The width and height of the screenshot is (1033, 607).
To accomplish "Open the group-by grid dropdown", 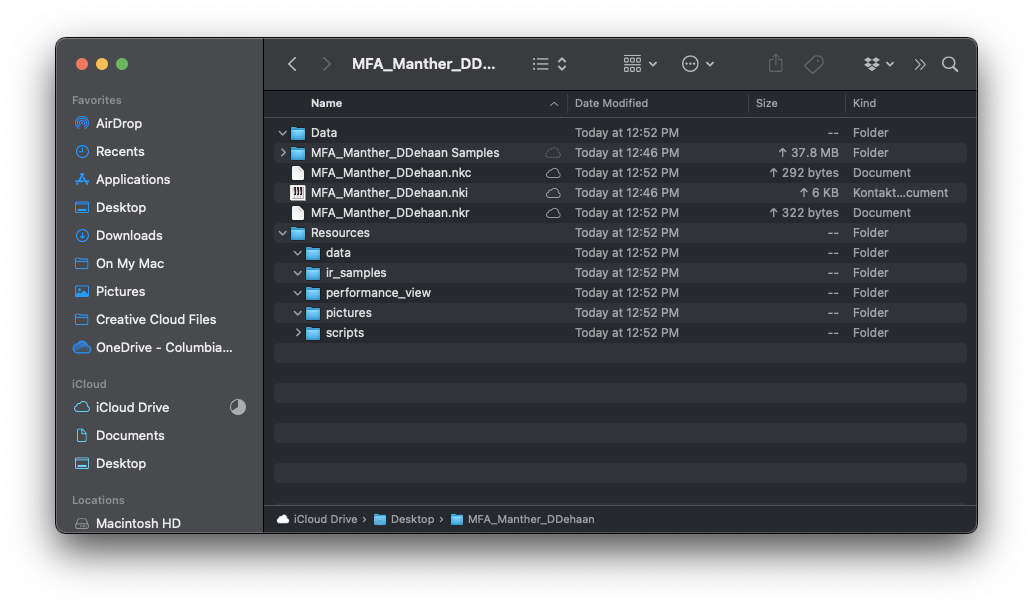I will tap(640, 64).
